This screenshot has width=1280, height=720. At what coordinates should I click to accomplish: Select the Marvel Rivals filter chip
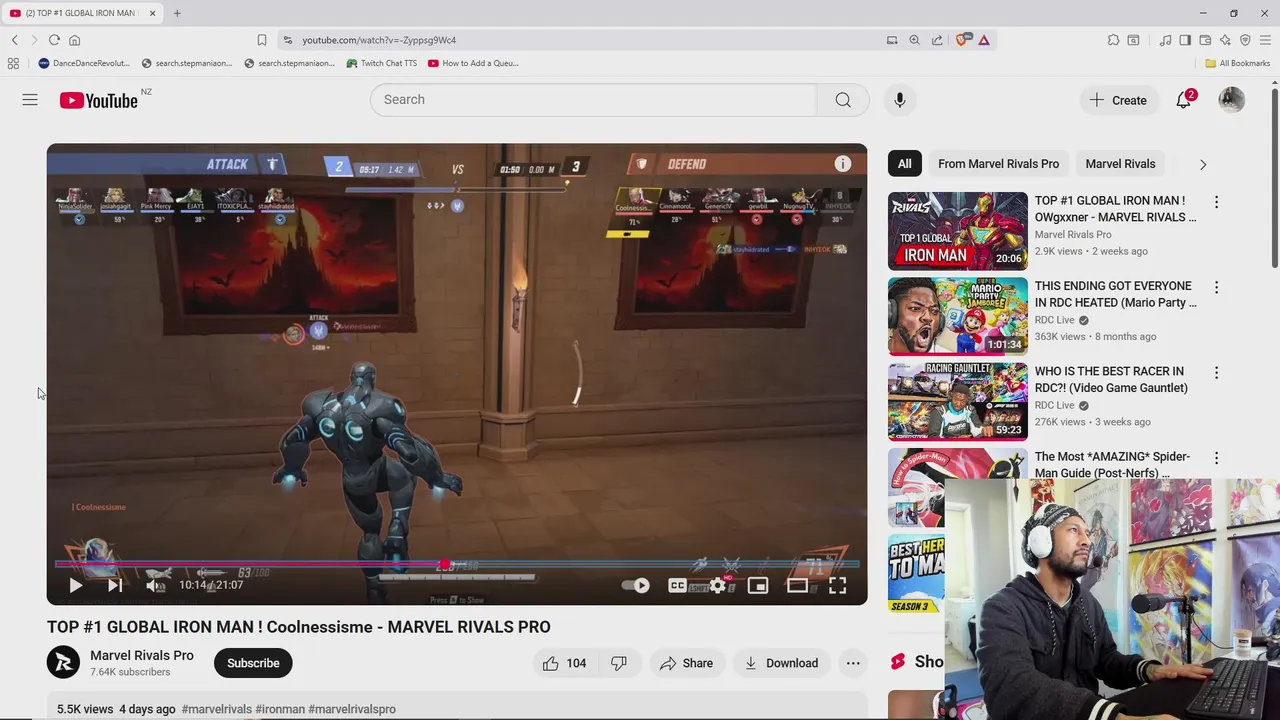(1120, 164)
